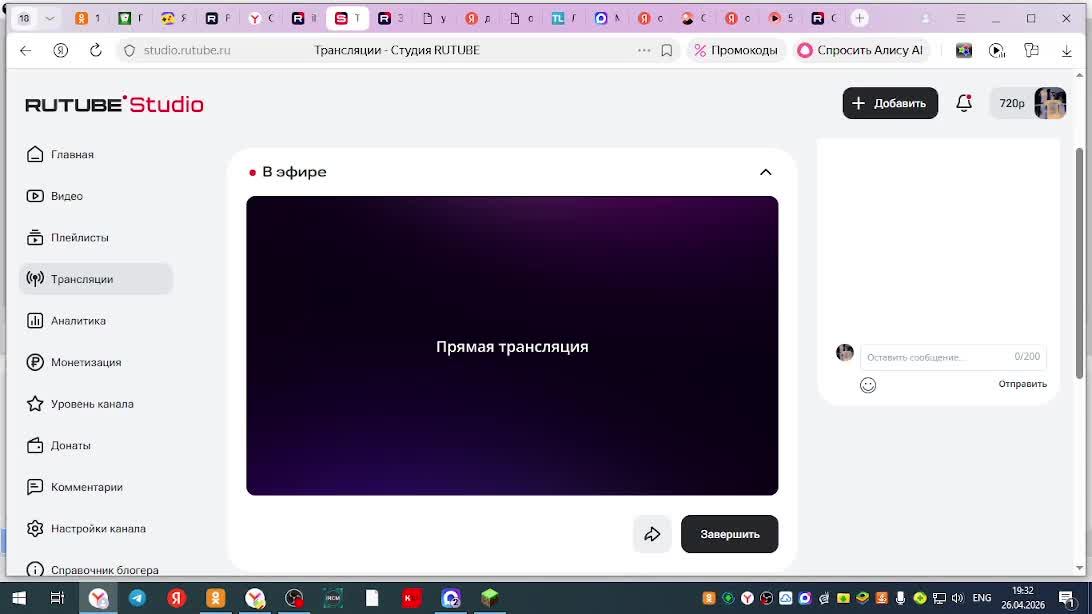Click Отправить to send the message
The height and width of the screenshot is (614, 1092).
(1022, 384)
